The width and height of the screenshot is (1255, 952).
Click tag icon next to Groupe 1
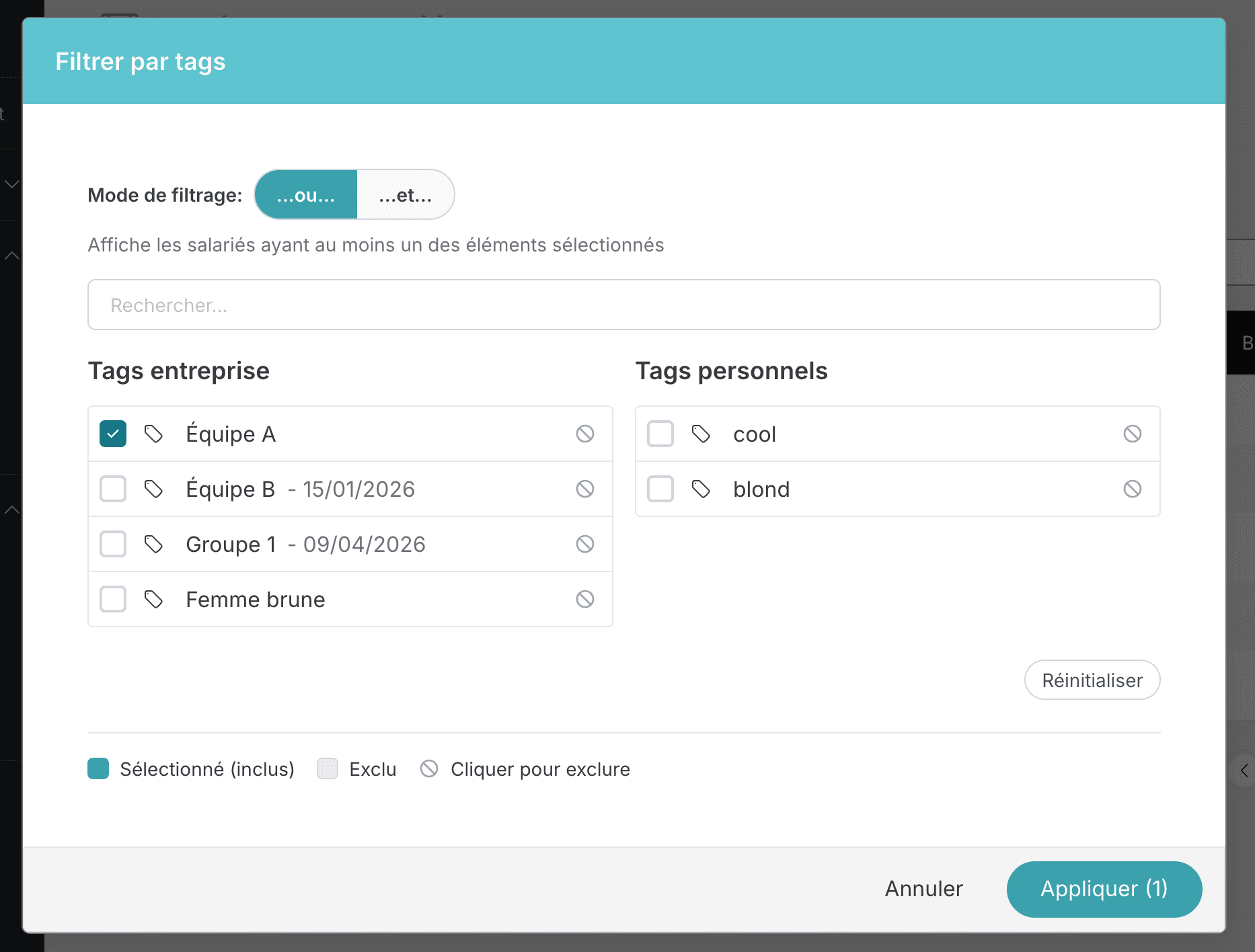pos(154,544)
